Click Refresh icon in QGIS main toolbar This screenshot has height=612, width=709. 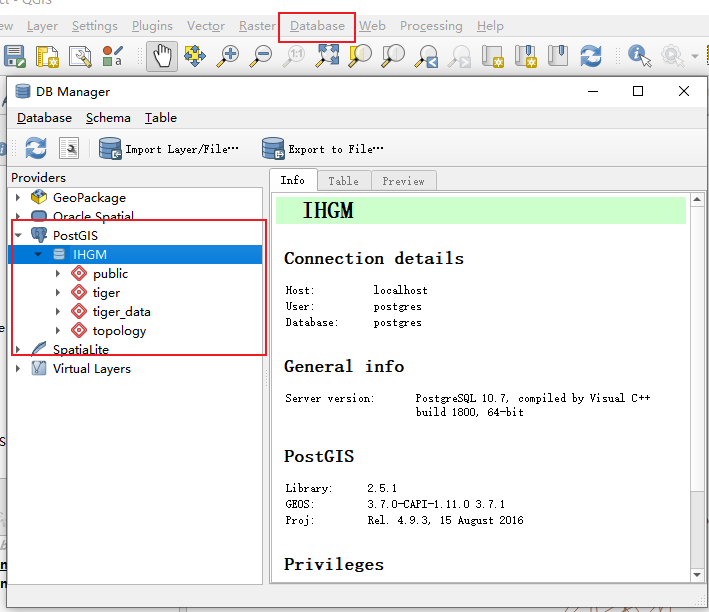coord(591,56)
